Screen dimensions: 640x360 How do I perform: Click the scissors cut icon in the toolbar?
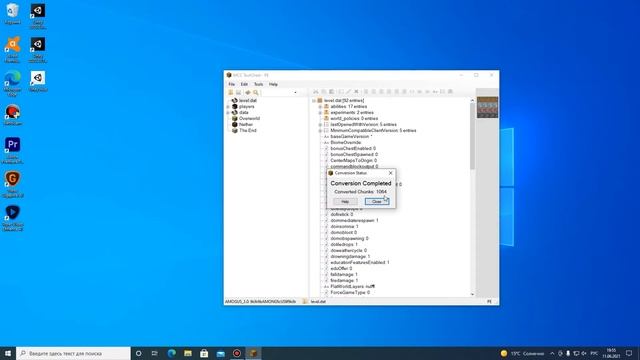coord(316,92)
